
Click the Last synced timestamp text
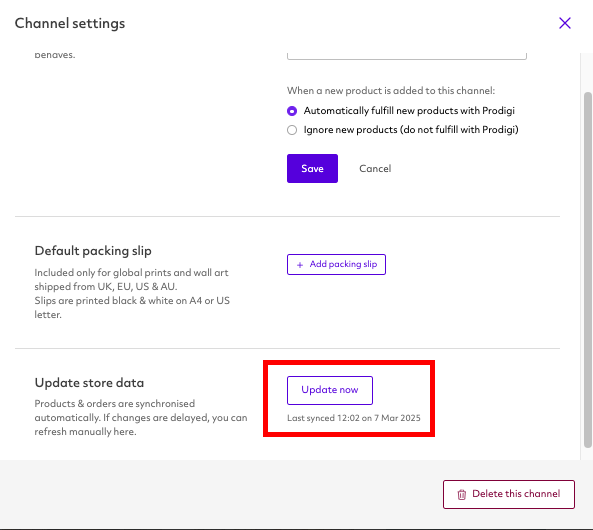click(x=353, y=418)
